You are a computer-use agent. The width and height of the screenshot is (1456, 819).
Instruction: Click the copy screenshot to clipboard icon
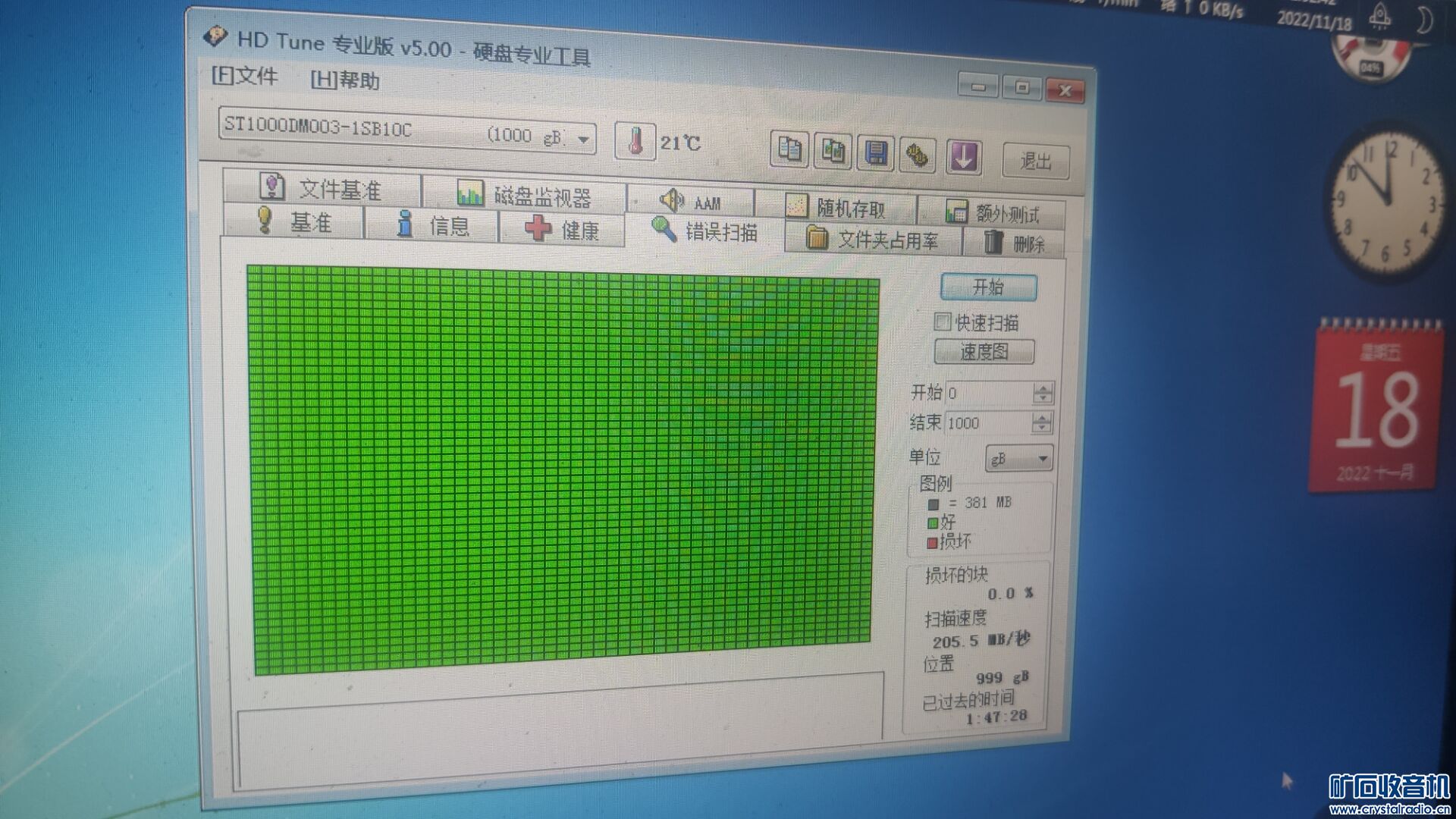click(x=833, y=151)
